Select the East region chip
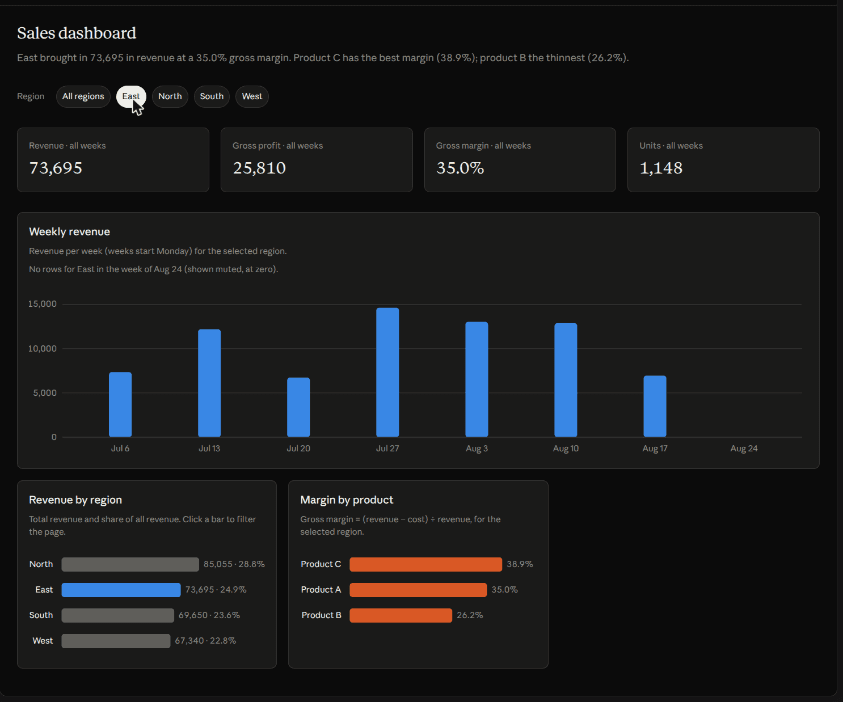Viewport: 843px width, 702px height. 131,96
